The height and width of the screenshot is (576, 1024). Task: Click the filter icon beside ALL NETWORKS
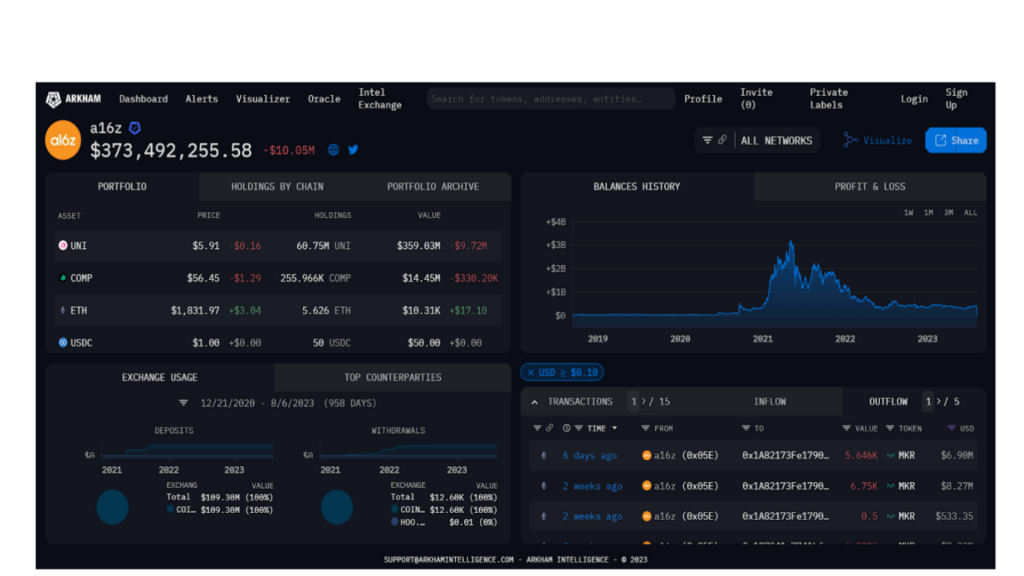(x=707, y=140)
